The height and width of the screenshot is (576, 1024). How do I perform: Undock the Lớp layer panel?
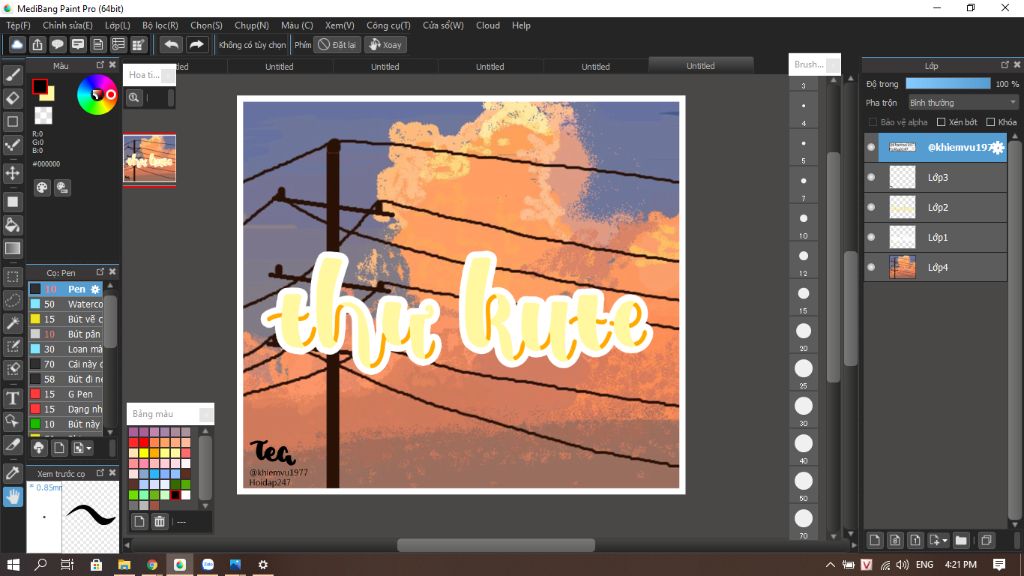click(1004, 65)
